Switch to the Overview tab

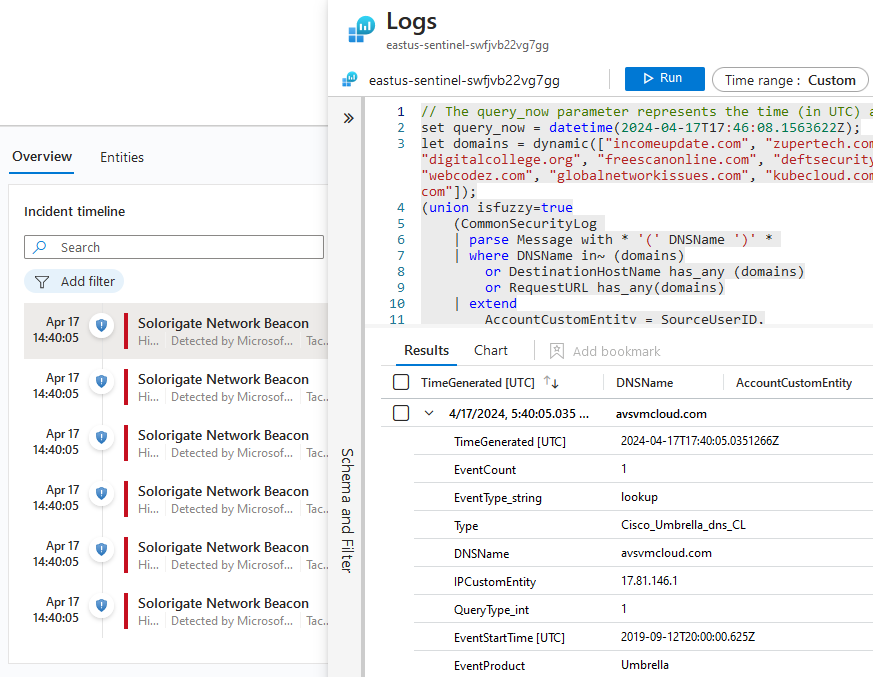(42, 156)
